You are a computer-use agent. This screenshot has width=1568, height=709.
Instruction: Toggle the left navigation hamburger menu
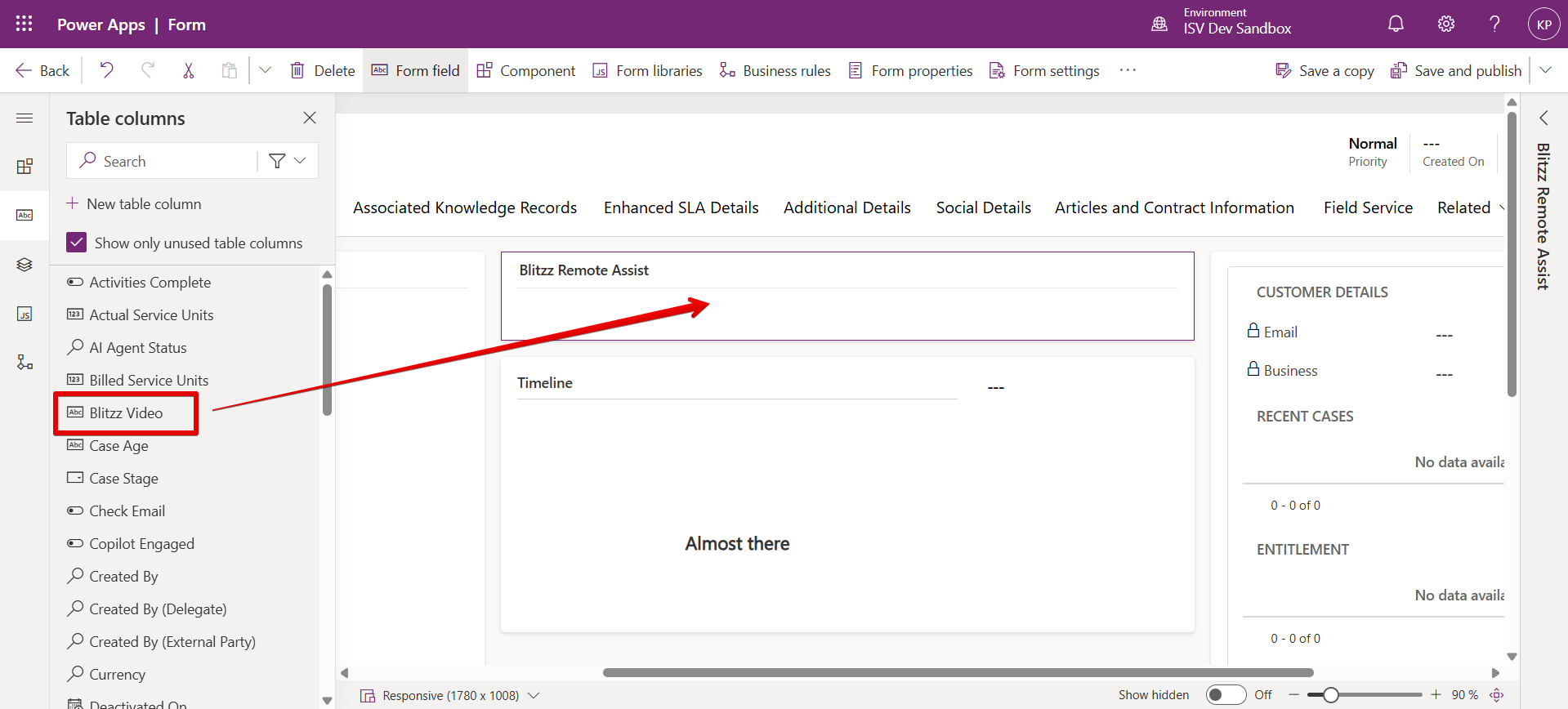tap(25, 118)
